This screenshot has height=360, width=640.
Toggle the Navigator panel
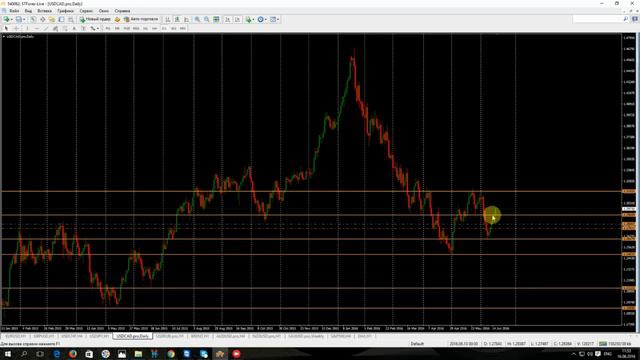pyautogui.click(x=52, y=19)
